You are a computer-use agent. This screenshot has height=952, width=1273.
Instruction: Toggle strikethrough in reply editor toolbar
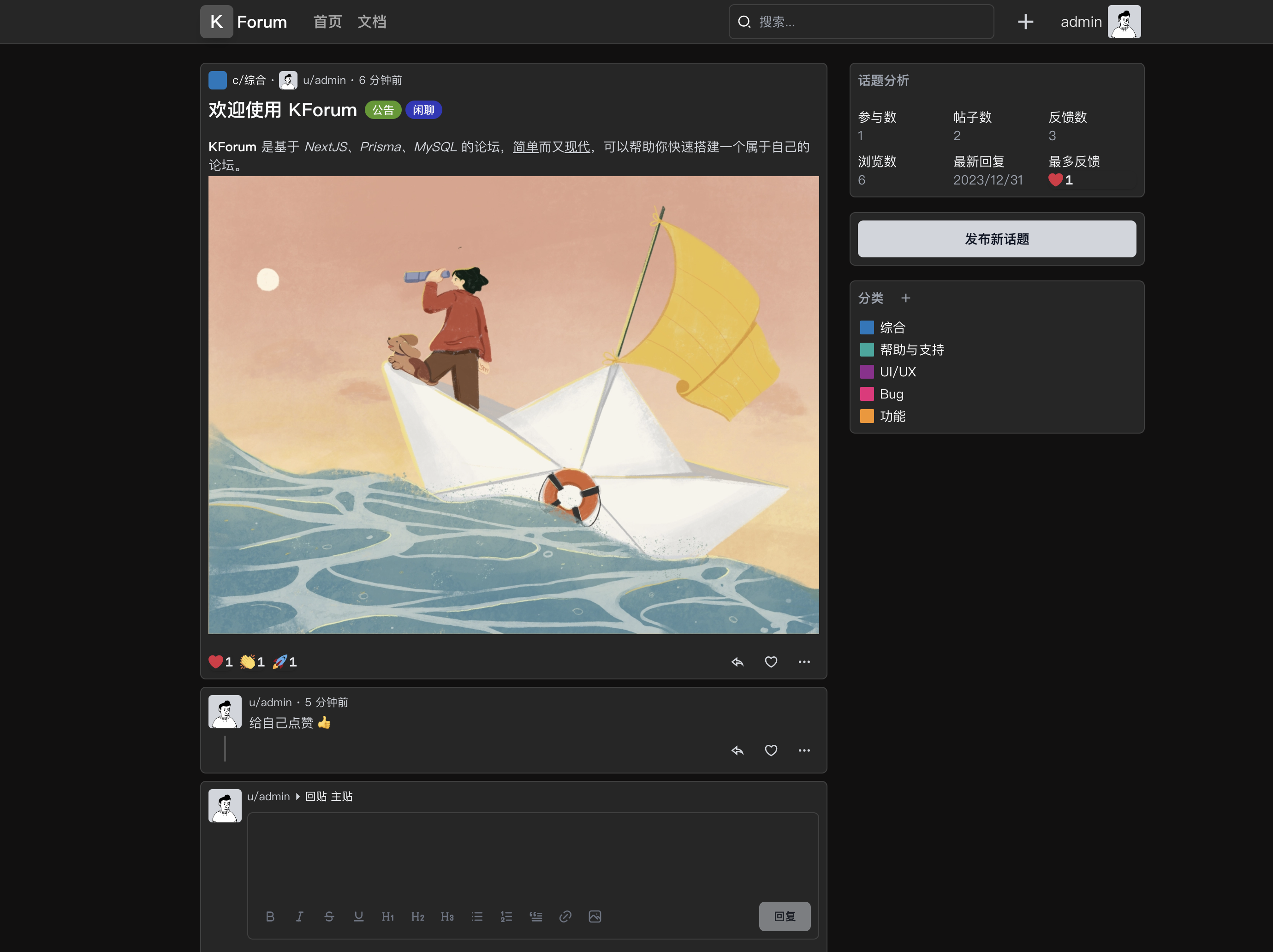(329, 916)
